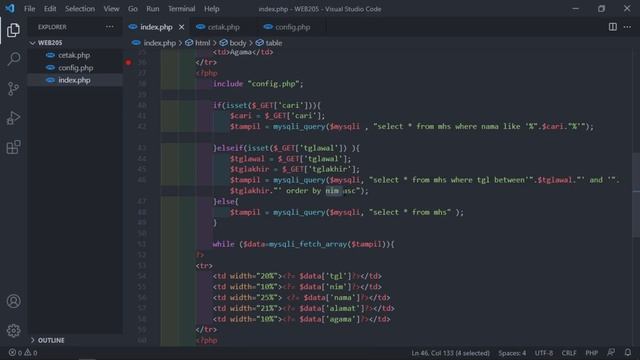Click the $cari = $_GET['cari'] line
The width and height of the screenshot is (640, 360).
[x=278, y=116]
